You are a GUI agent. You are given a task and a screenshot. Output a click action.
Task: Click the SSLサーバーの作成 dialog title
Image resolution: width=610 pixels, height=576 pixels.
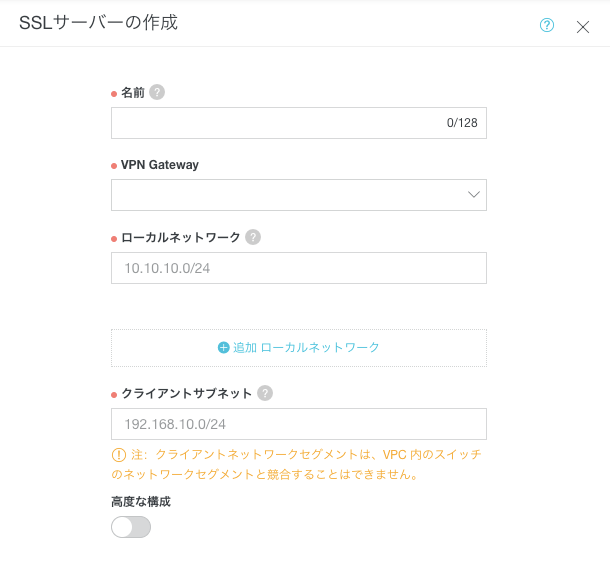[x=98, y=23]
